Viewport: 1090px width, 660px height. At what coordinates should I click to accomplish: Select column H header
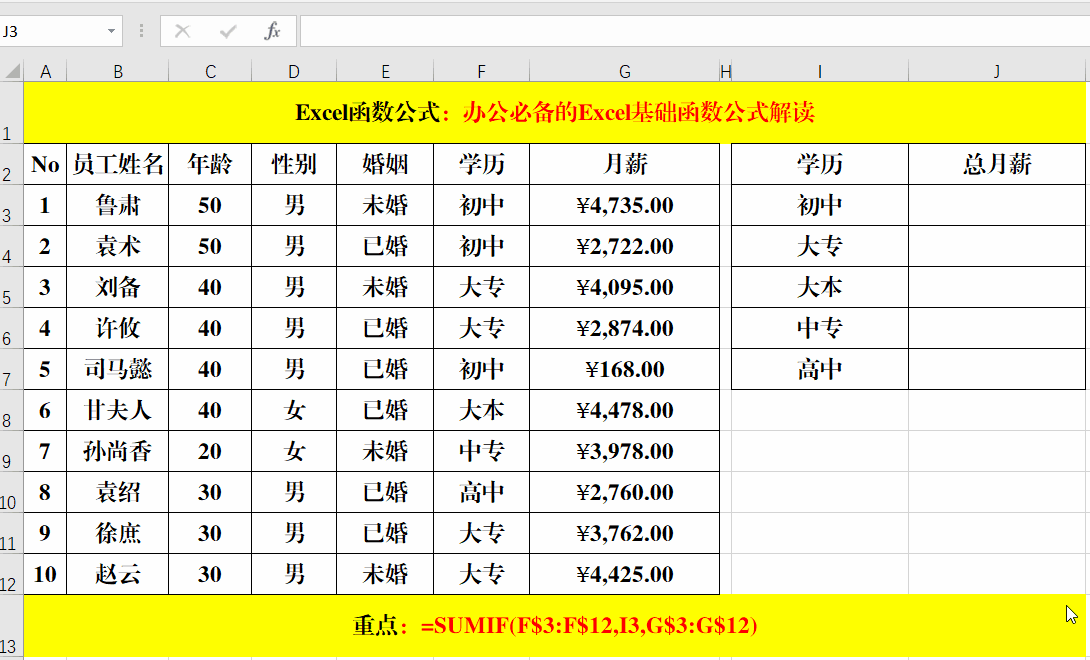click(726, 72)
